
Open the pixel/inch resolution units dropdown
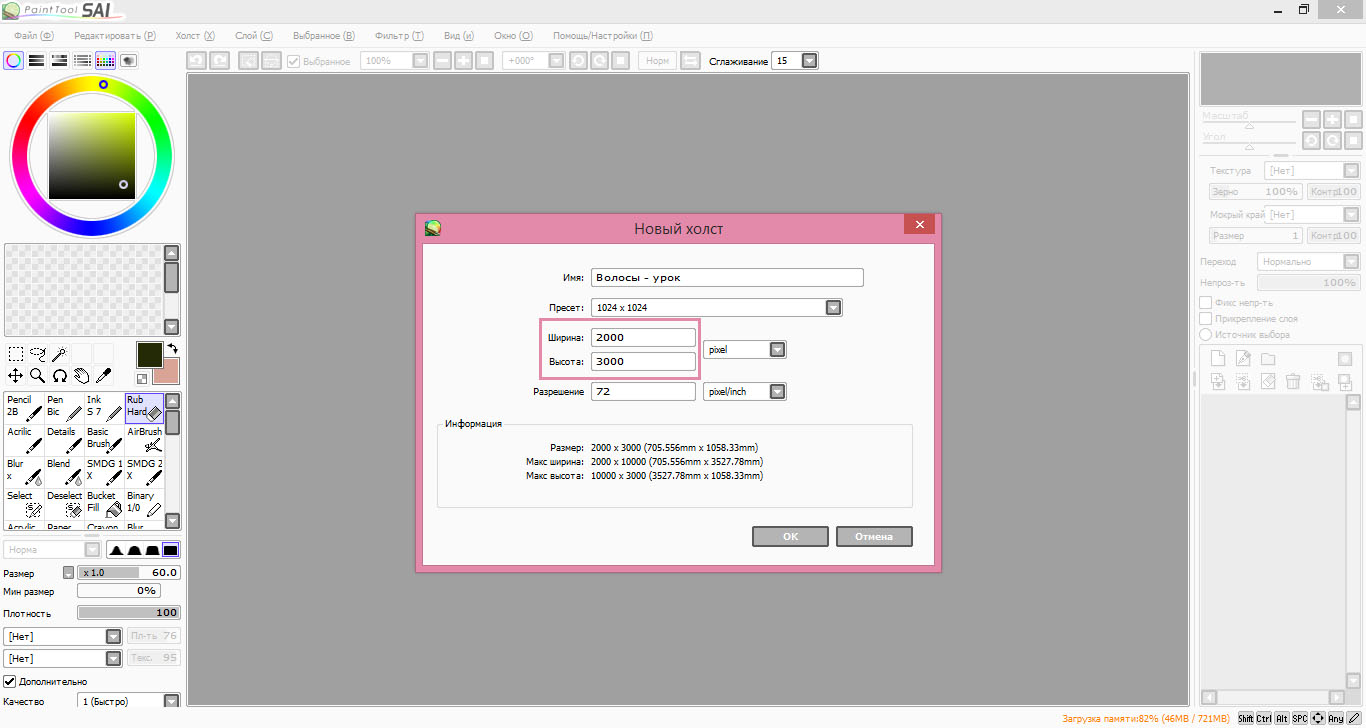click(x=777, y=392)
